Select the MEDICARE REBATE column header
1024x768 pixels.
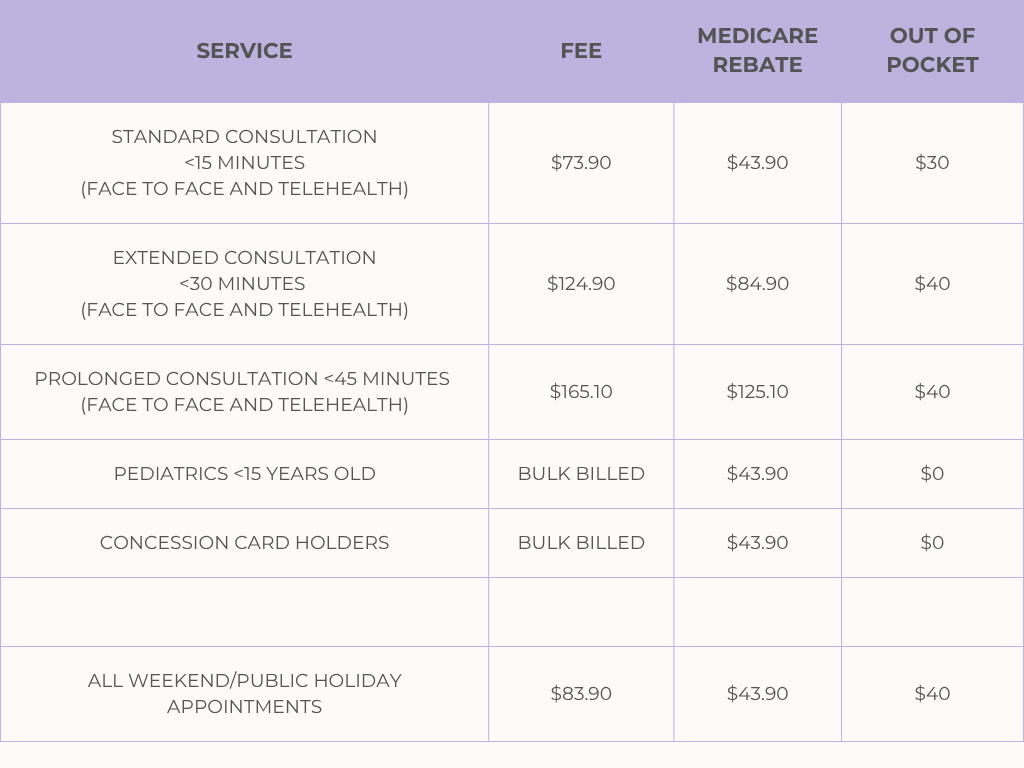(x=757, y=51)
